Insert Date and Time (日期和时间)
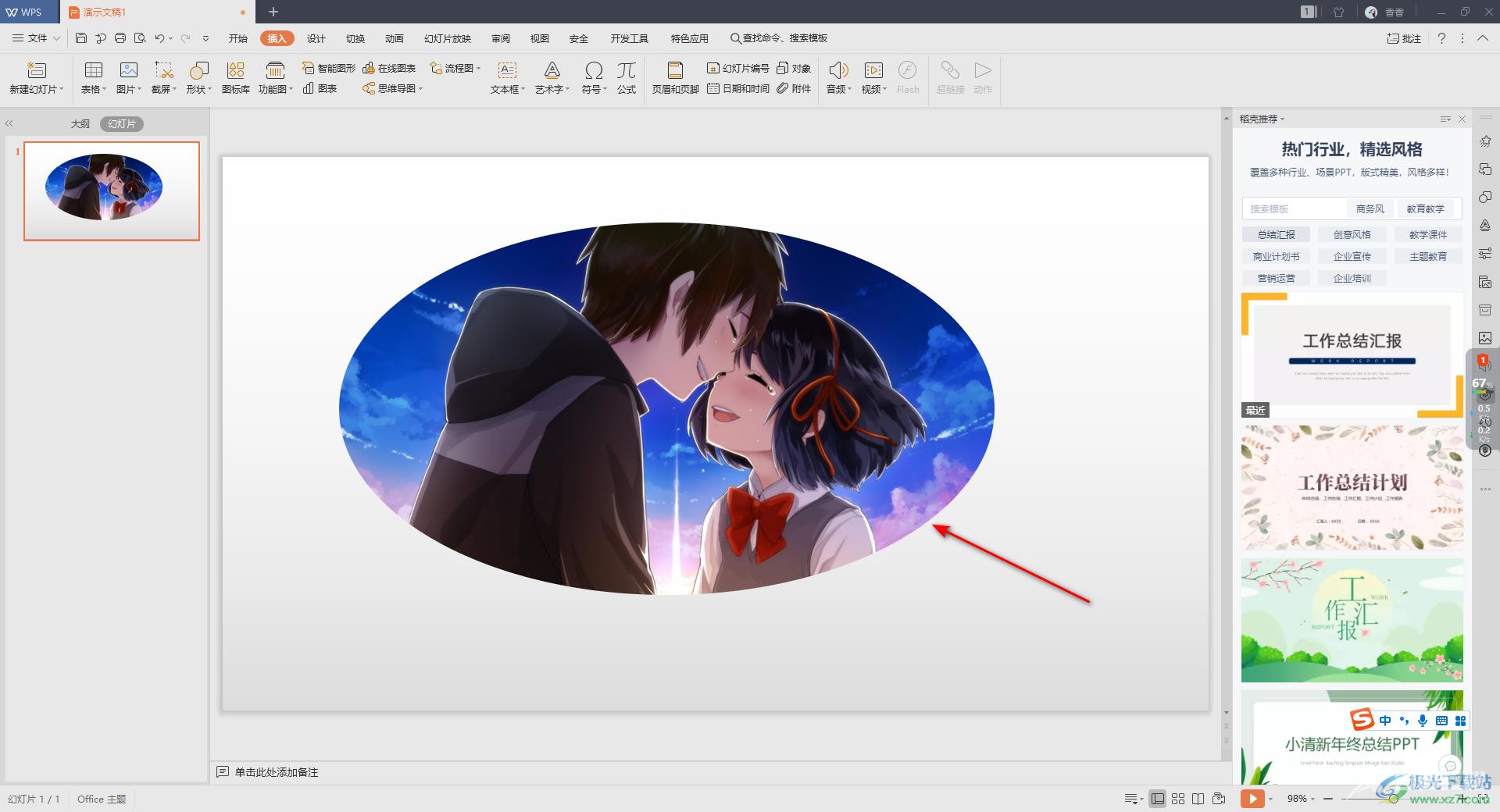Image resolution: width=1500 pixels, height=812 pixels. pos(738,89)
